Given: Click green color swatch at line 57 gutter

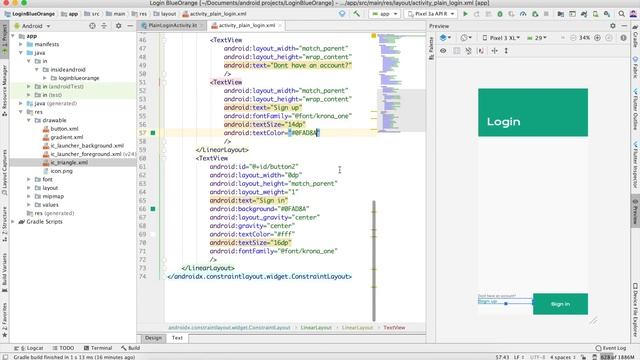Looking at the screenshot, I should [153, 133].
